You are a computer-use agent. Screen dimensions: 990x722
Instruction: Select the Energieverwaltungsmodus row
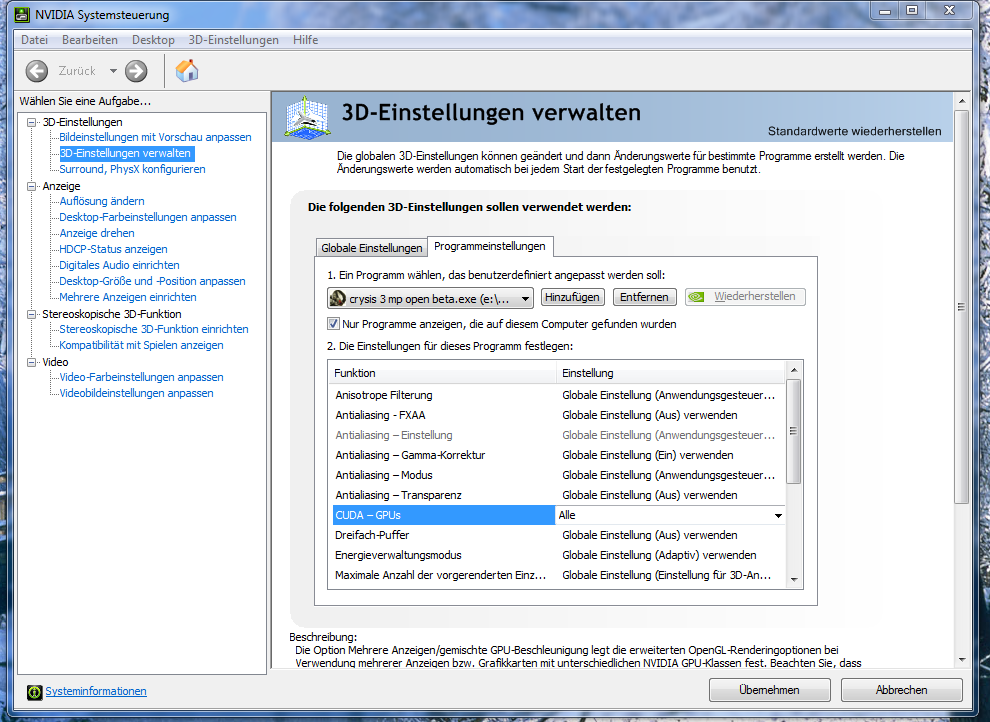tap(558, 555)
